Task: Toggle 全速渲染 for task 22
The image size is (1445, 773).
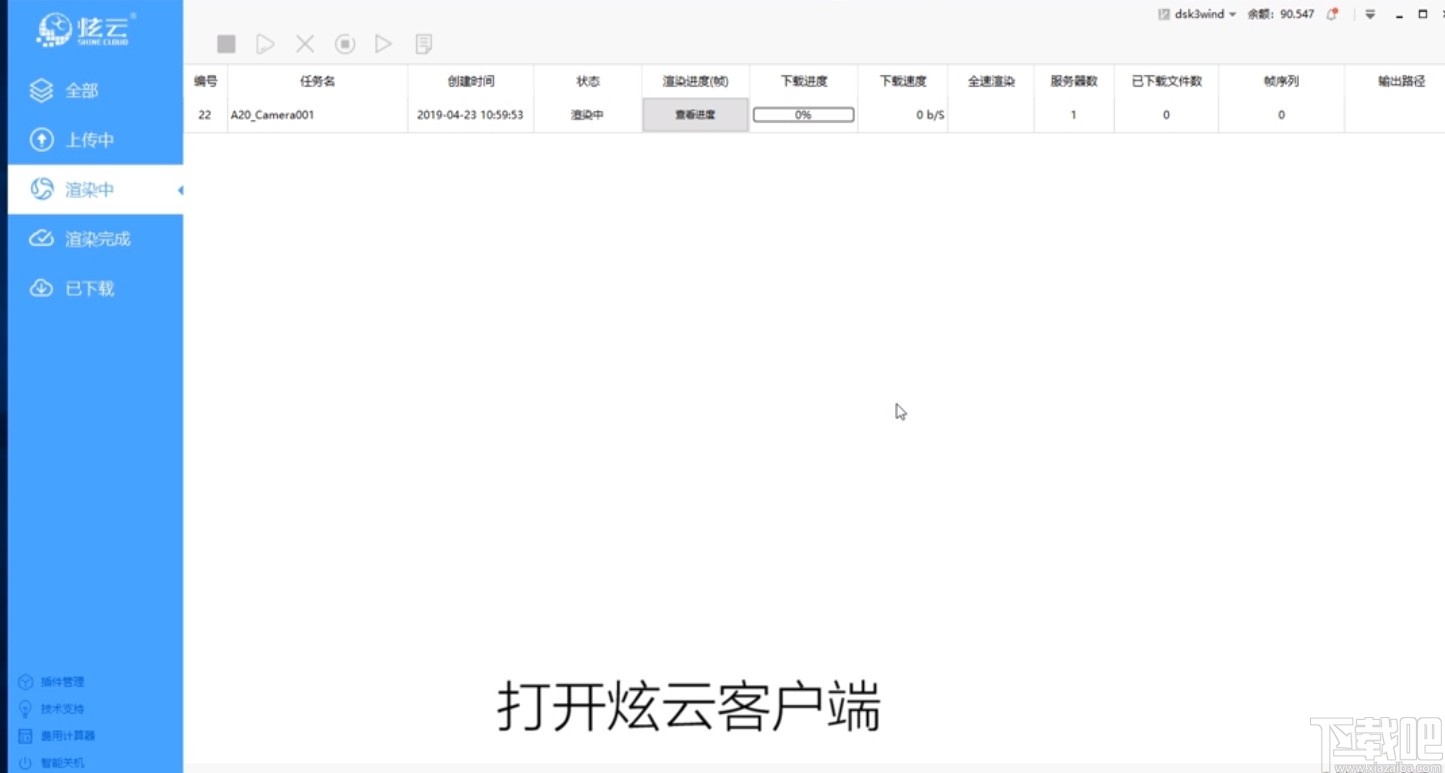Action: 989,114
